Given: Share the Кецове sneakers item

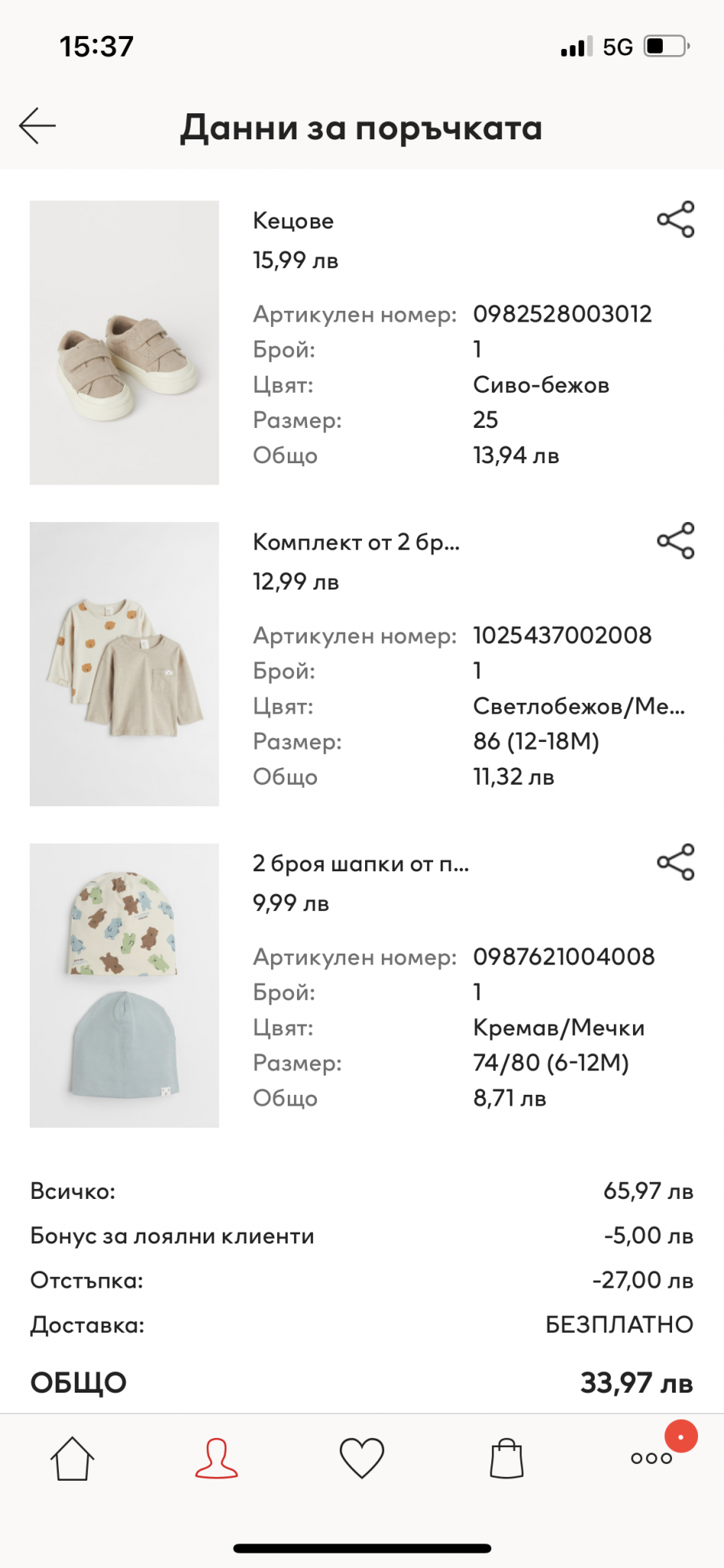Looking at the screenshot, I should tap(676, 220).
